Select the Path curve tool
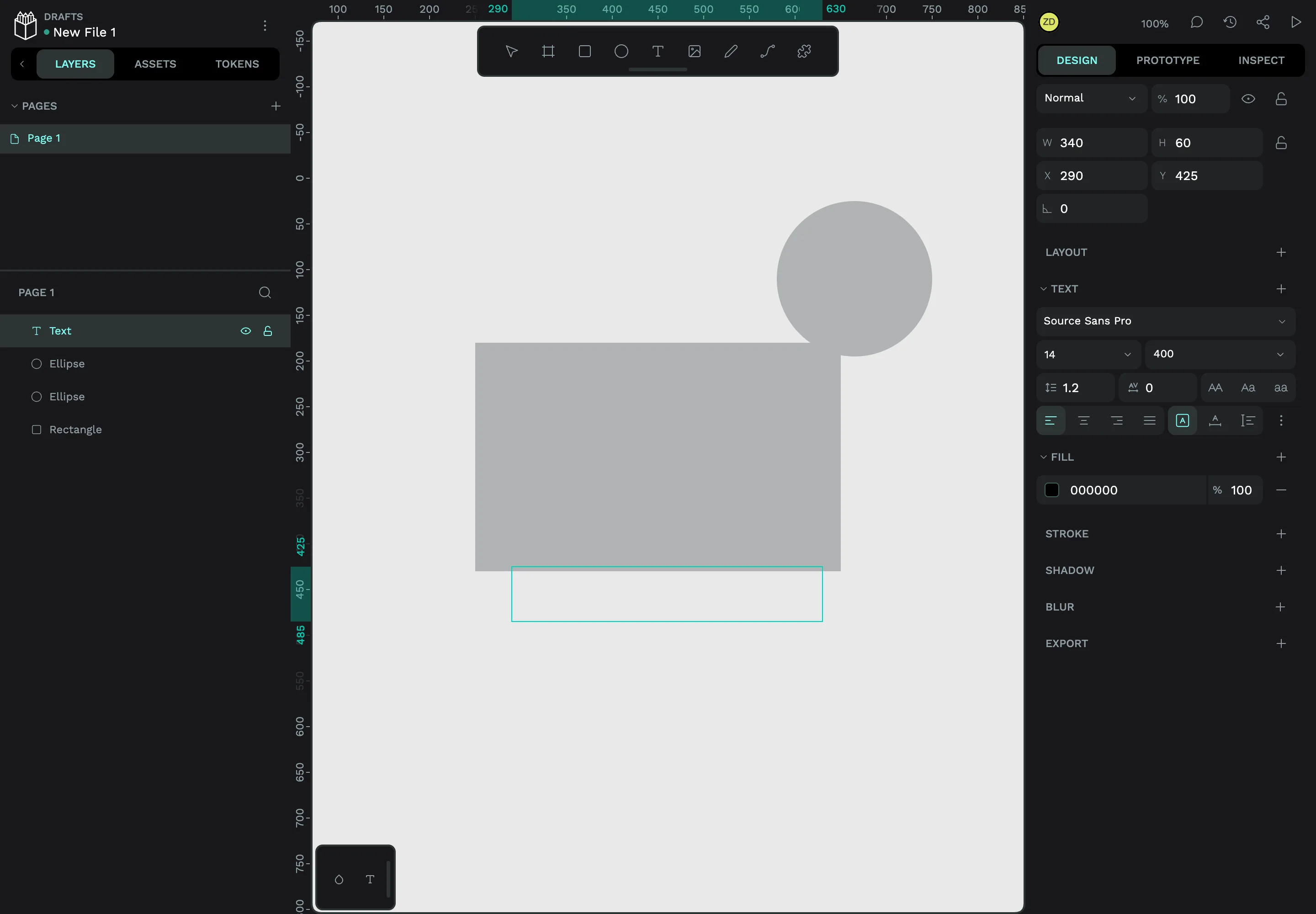 [x=767, y=52]
